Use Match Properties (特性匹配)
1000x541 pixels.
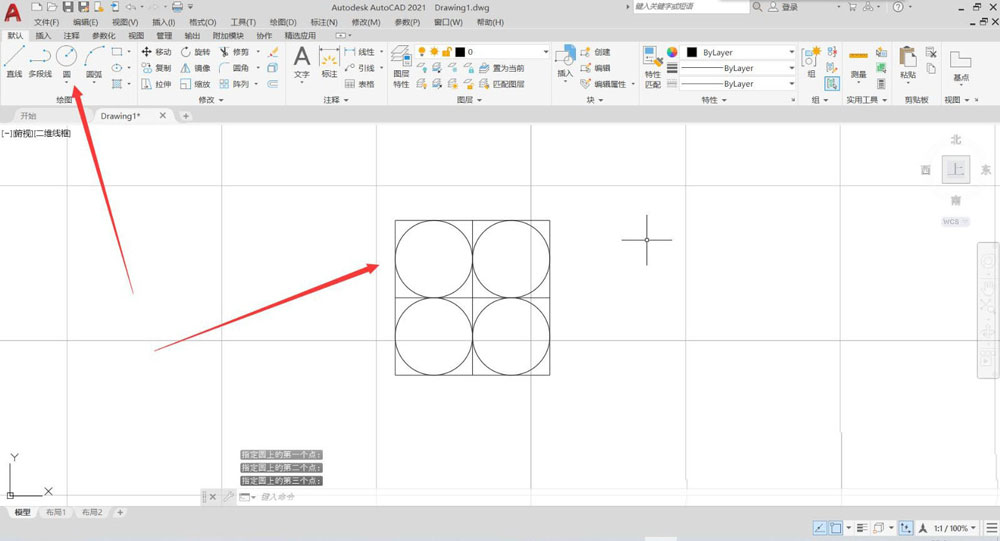click(652, 66)
